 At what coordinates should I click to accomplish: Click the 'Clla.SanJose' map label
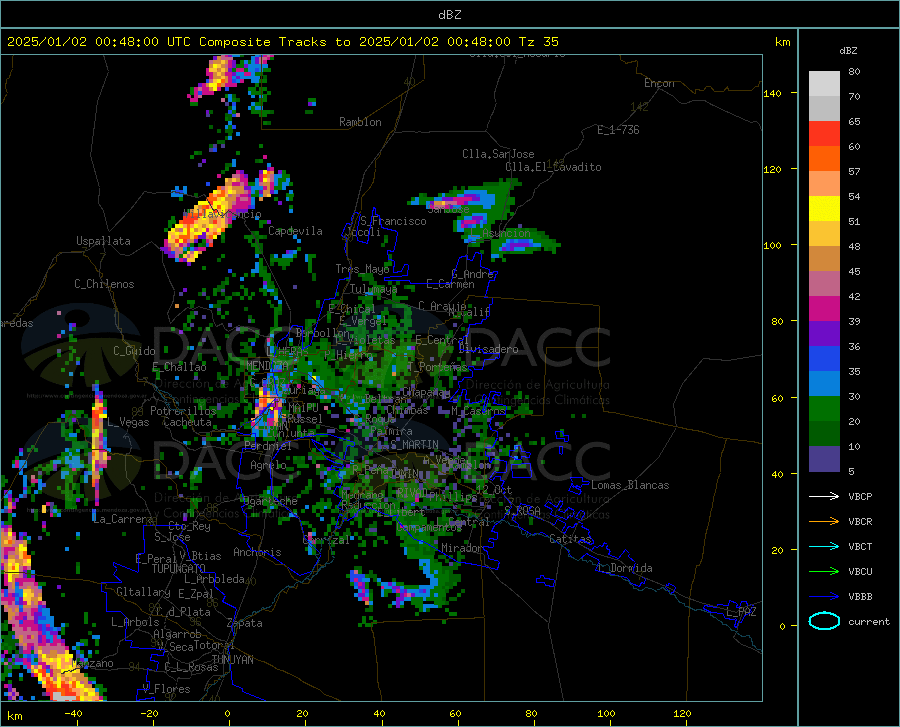(498, 154)
